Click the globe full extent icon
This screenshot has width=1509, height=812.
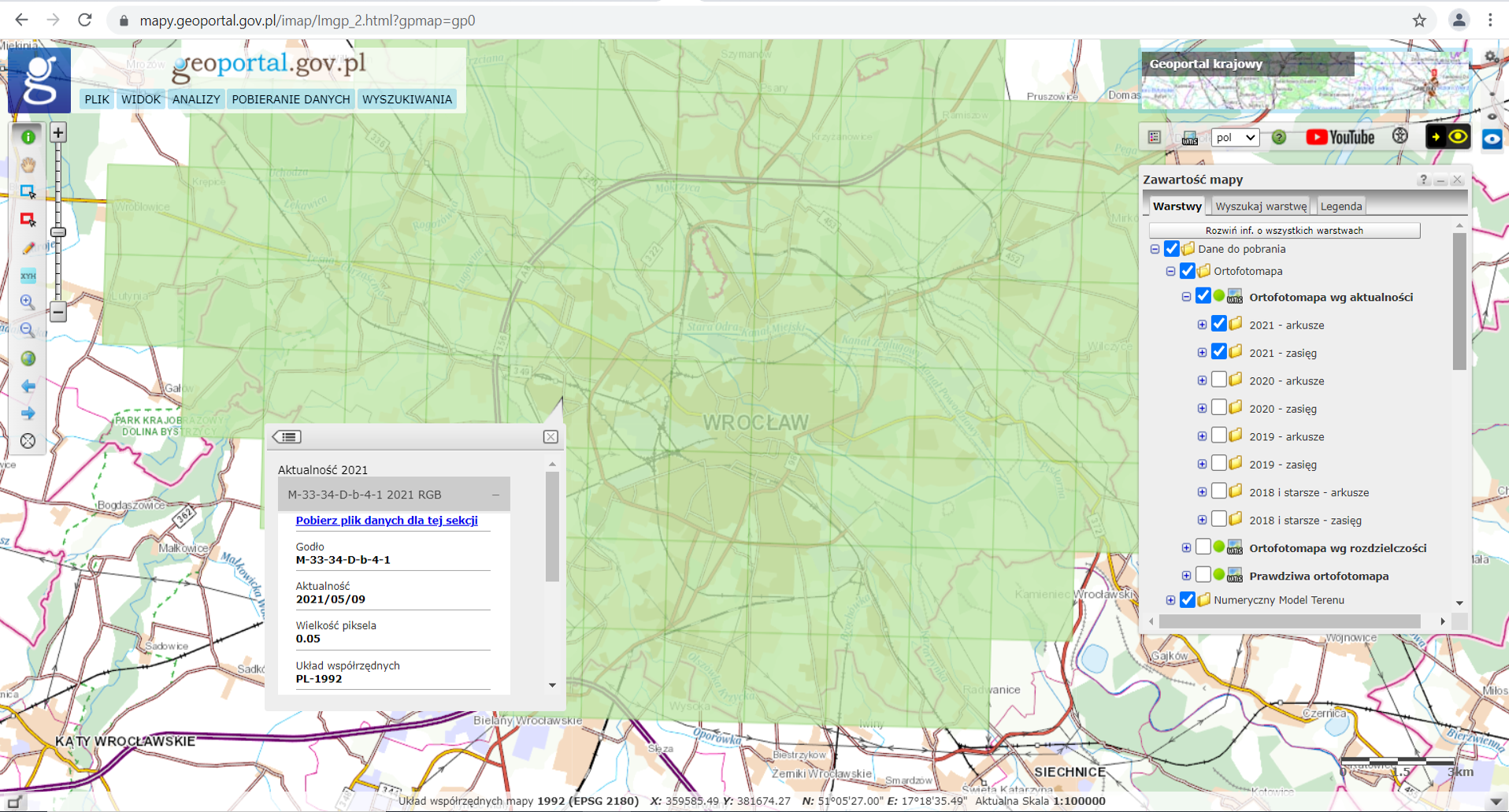tap(28, 358)
